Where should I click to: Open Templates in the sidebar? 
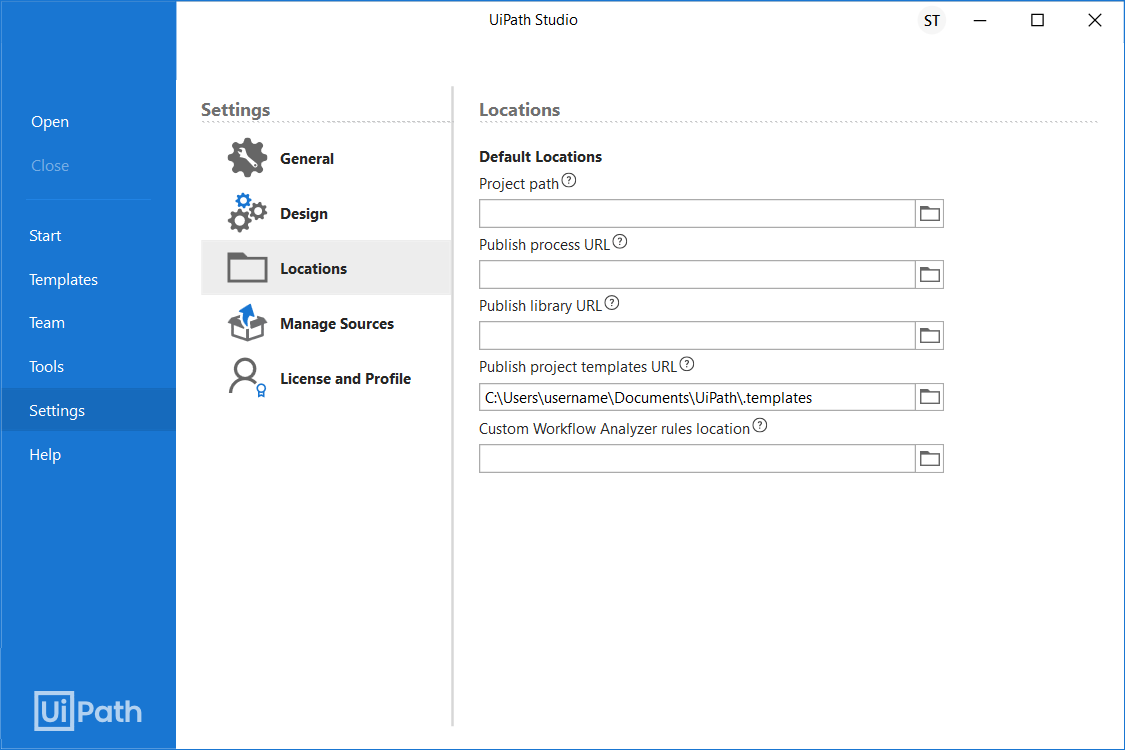(x=63, y=279)
